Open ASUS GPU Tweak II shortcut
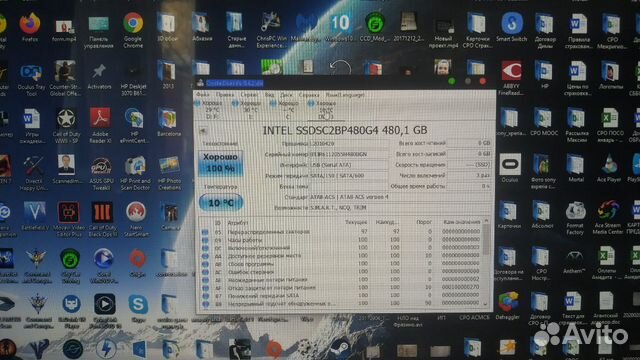 (101, 173)
